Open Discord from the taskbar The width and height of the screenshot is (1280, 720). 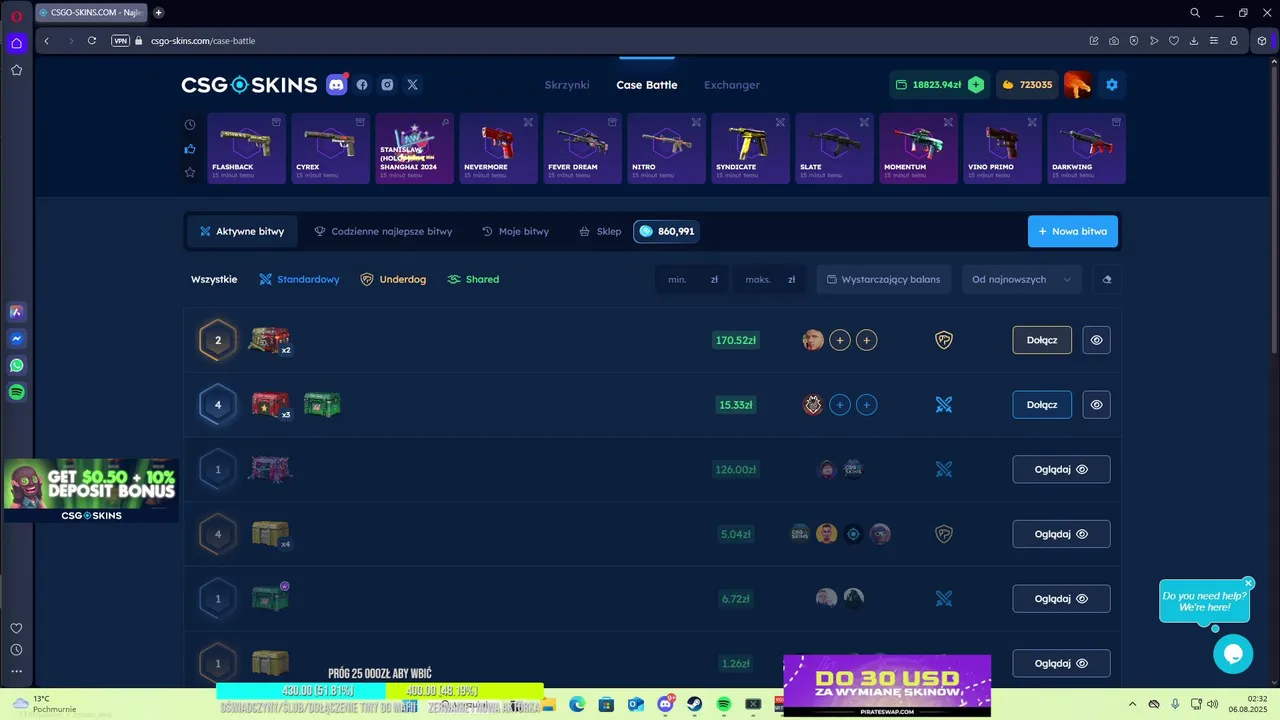(x=665, y=704)
